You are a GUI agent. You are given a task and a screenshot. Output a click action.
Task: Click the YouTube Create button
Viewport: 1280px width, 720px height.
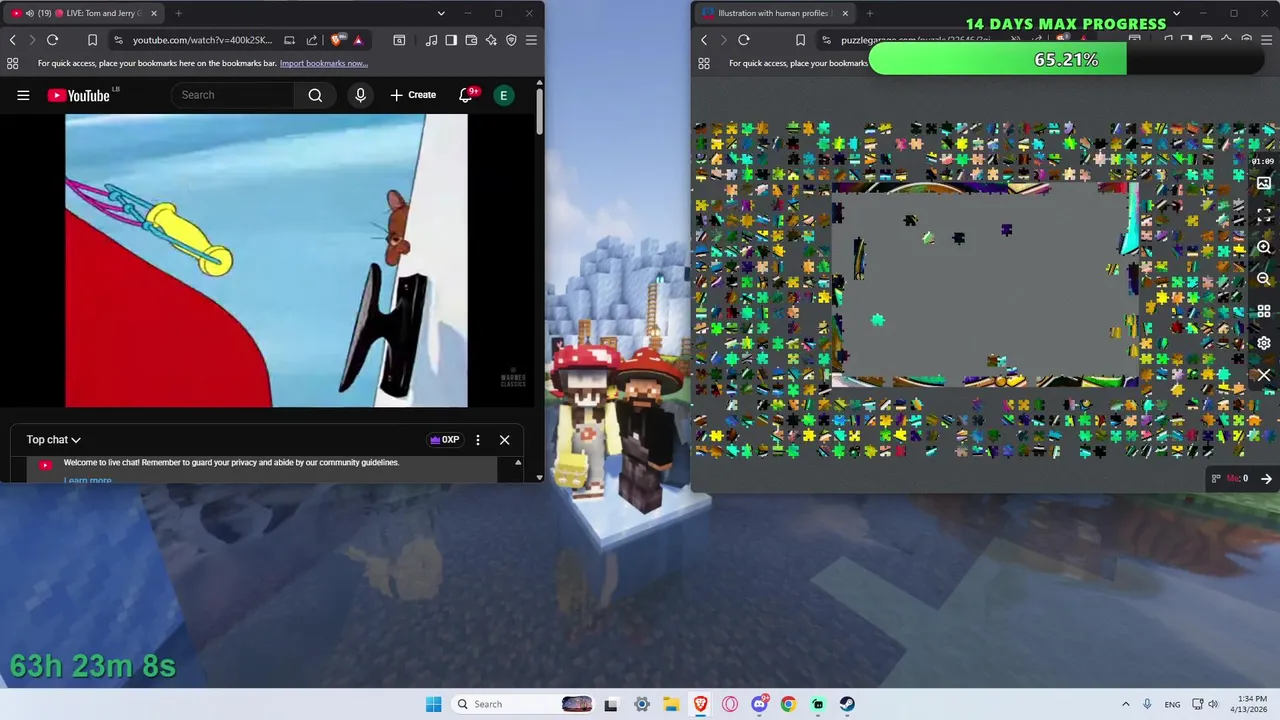click(x=413, y=95)
